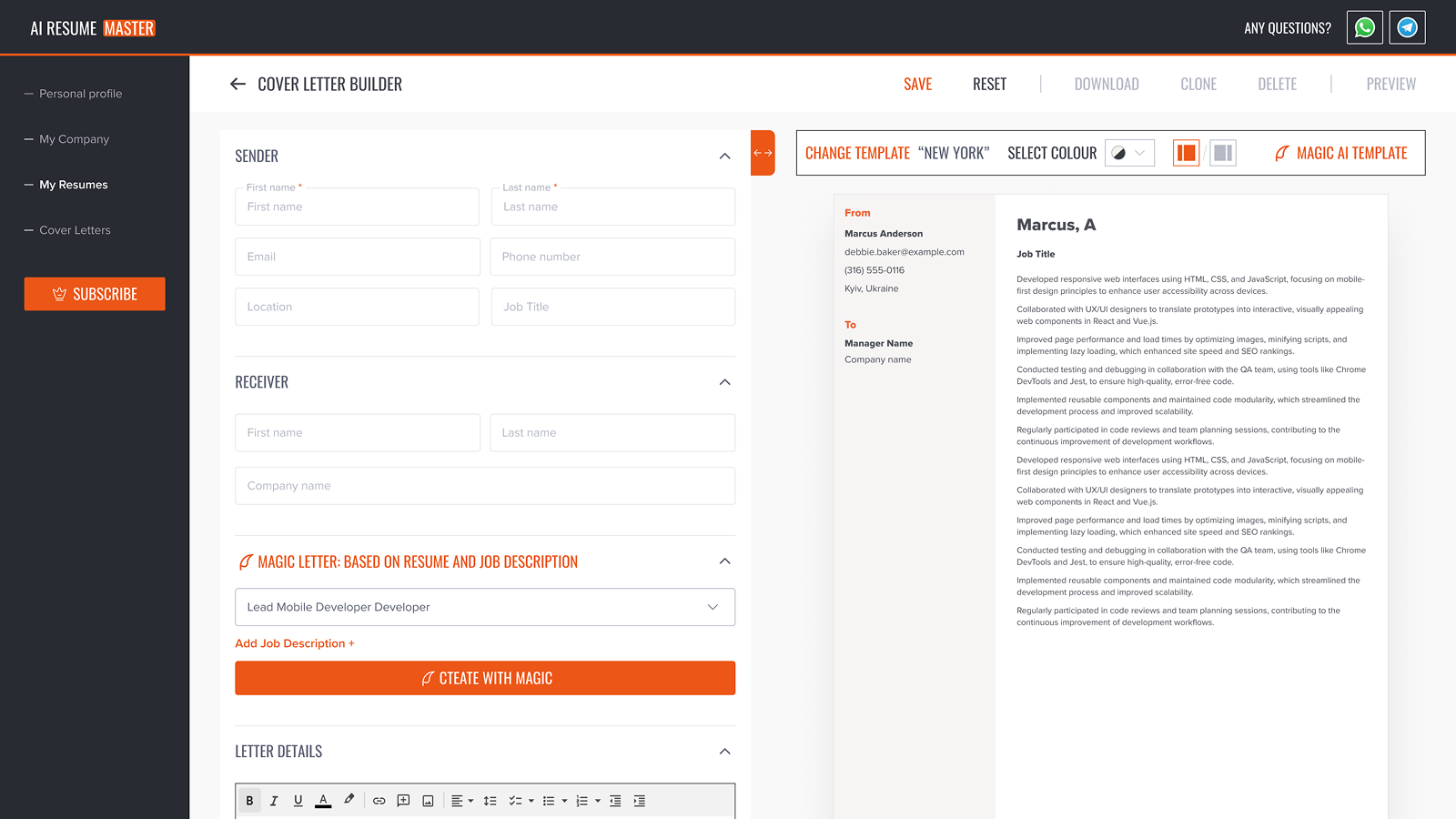Viewport: 1456px width, 819px height.
Task: Open the Lead Mobile Developer resume dropdown
Action: click(485, 607)
